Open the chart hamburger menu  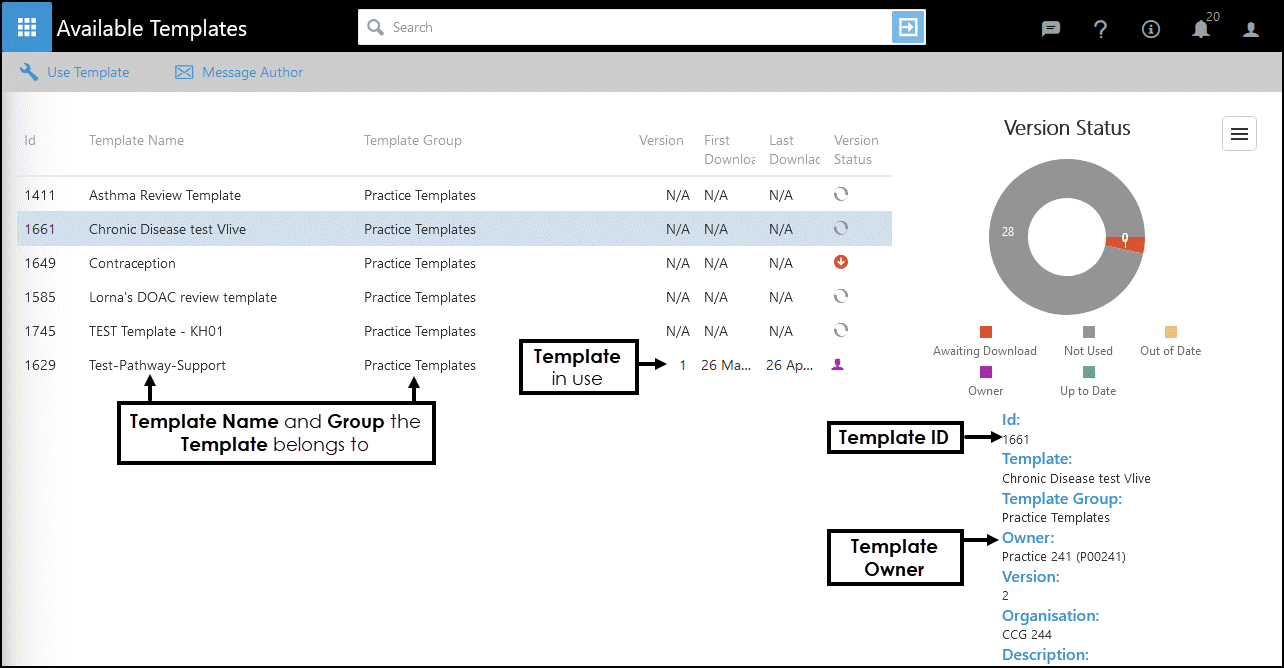1239,134
